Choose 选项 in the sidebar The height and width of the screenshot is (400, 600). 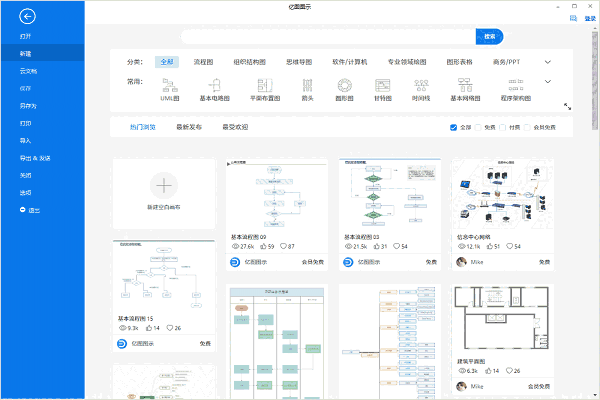pos(42,193)
